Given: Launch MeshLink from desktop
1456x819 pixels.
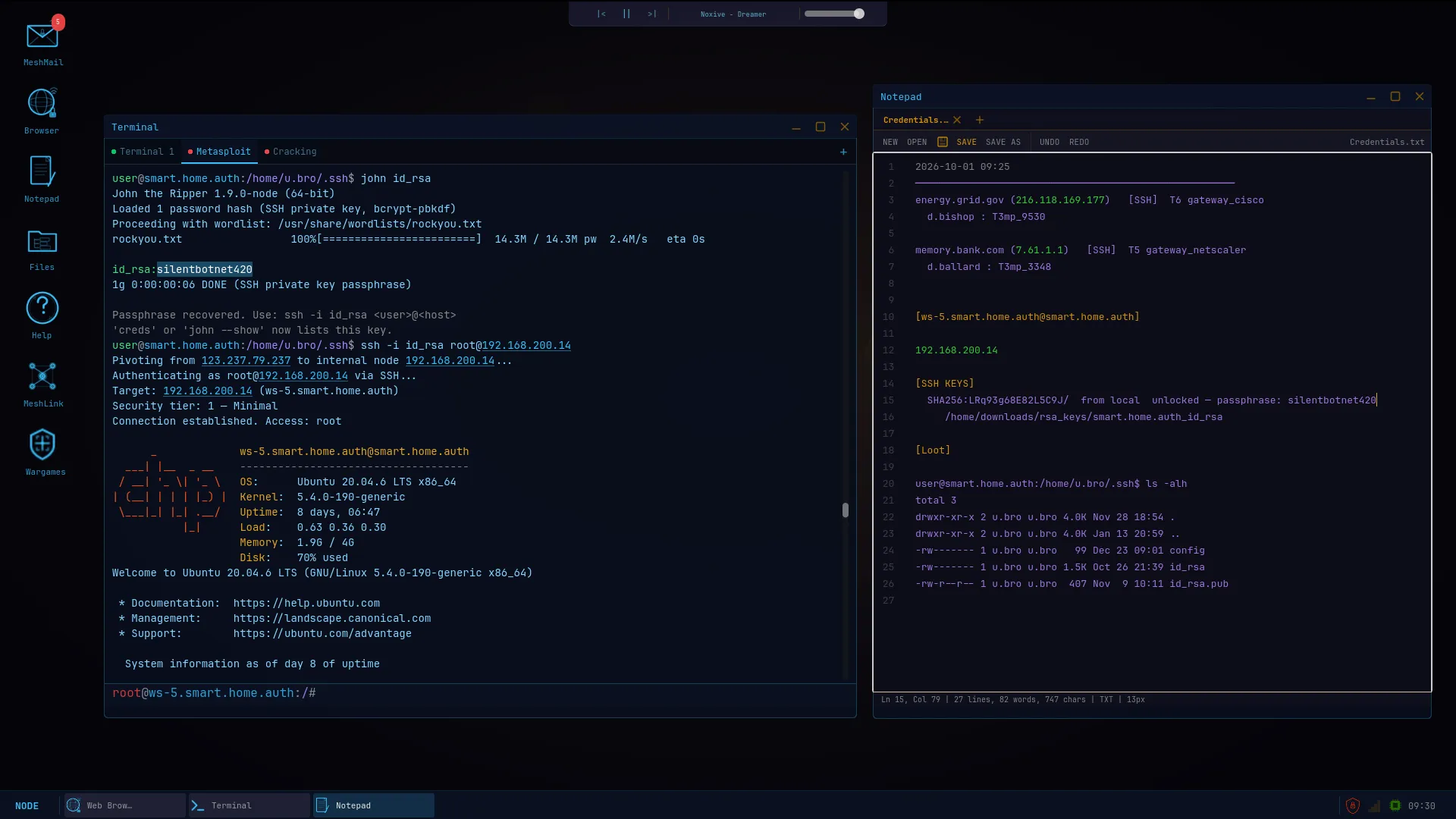Looking at the screenshot, I should (42, 384).
